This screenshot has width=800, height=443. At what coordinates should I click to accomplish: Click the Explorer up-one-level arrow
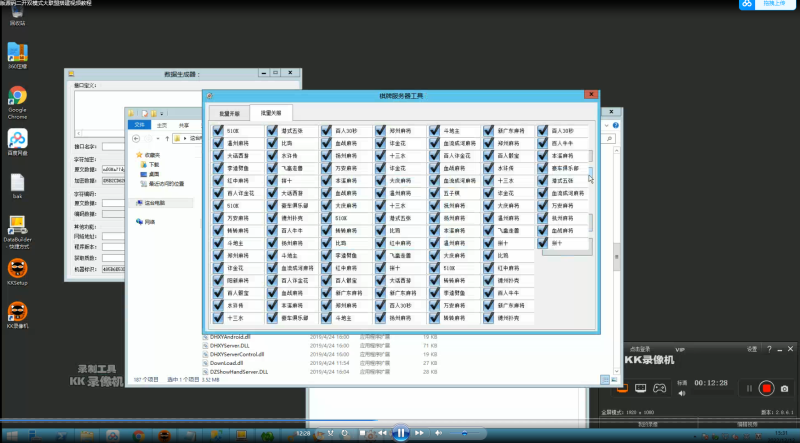(167, 138)
